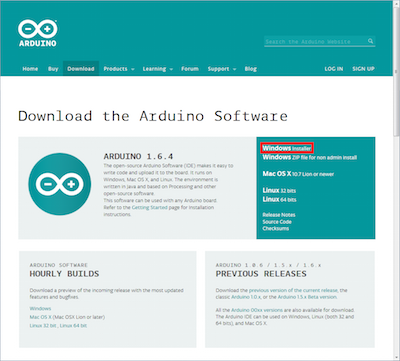400x361 pixels.
Task: Download Mac OS X 10.7 Lion or newer
Action: (298, 174)
